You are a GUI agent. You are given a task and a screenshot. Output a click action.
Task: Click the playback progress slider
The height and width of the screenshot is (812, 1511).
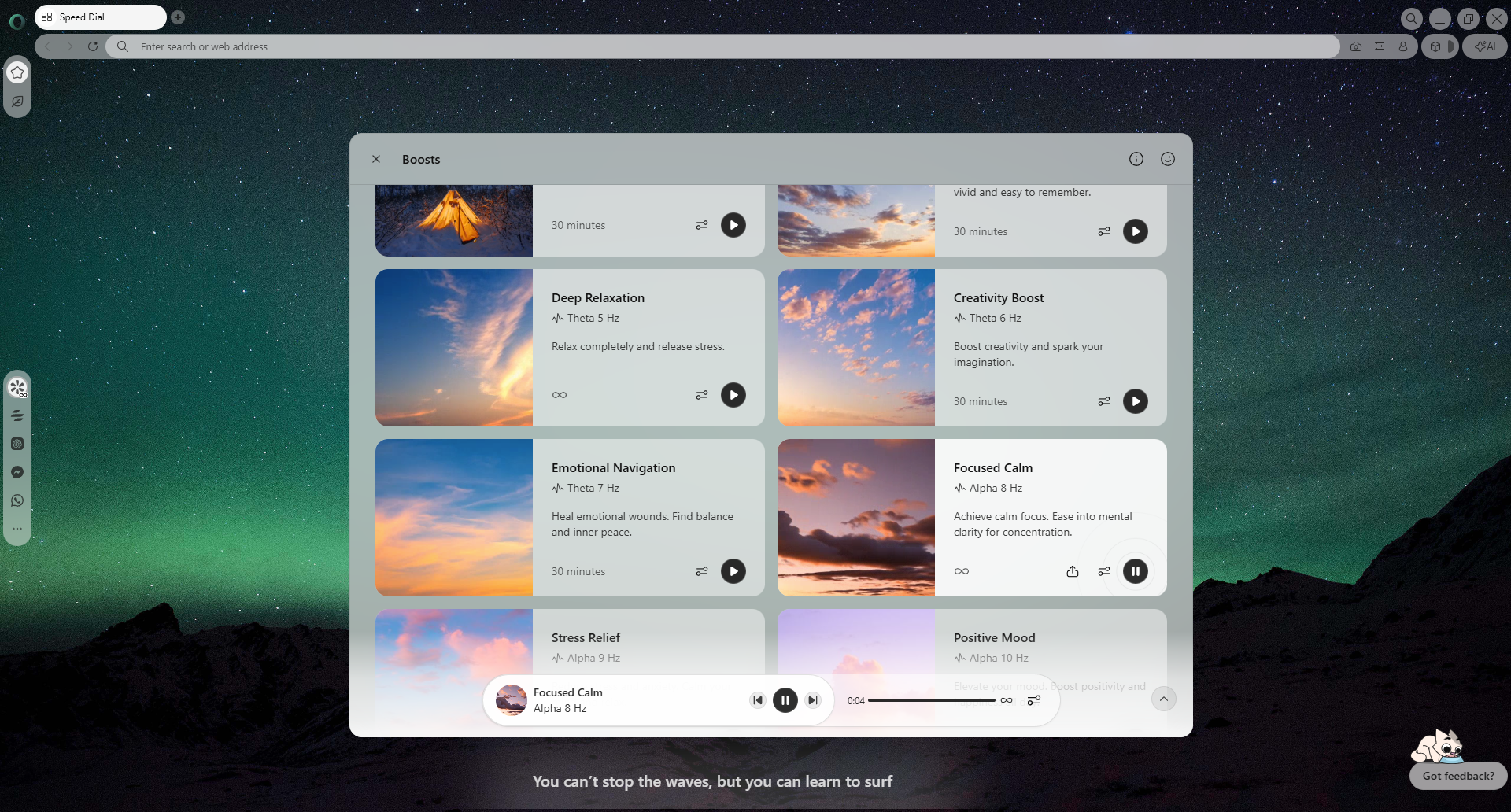[x=933, y=700]
